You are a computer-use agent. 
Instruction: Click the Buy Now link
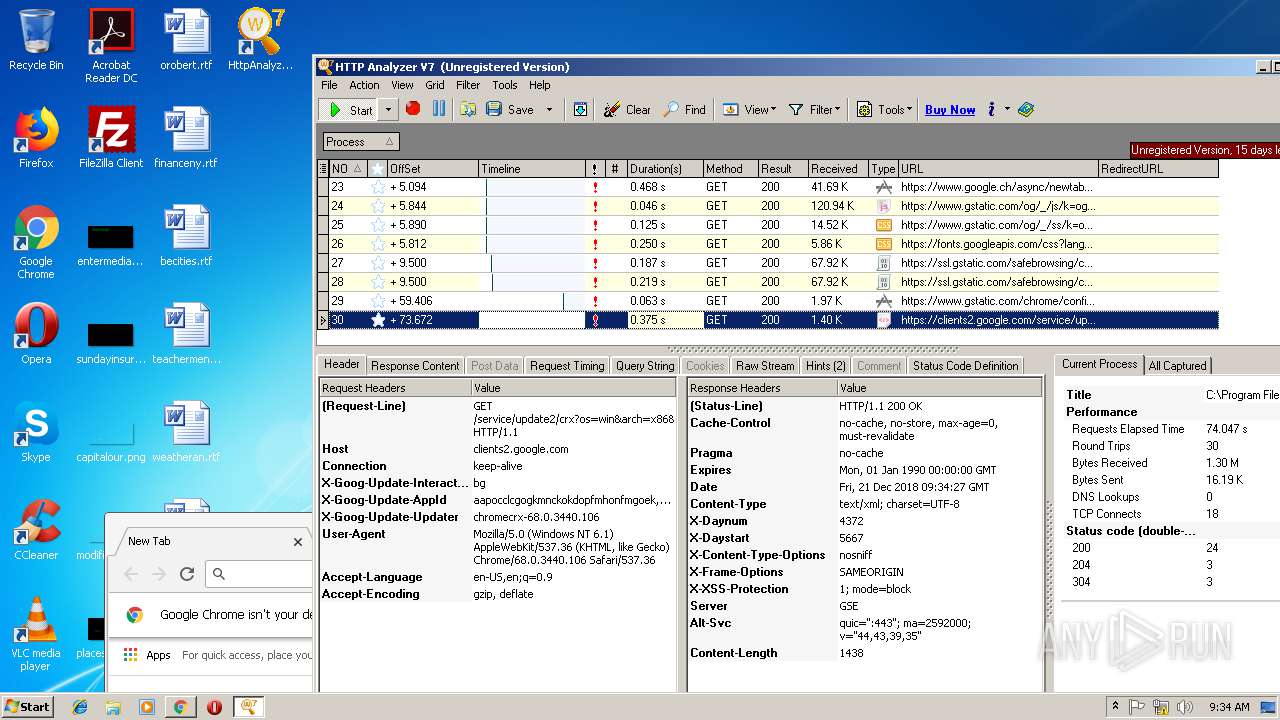point(950,110)
